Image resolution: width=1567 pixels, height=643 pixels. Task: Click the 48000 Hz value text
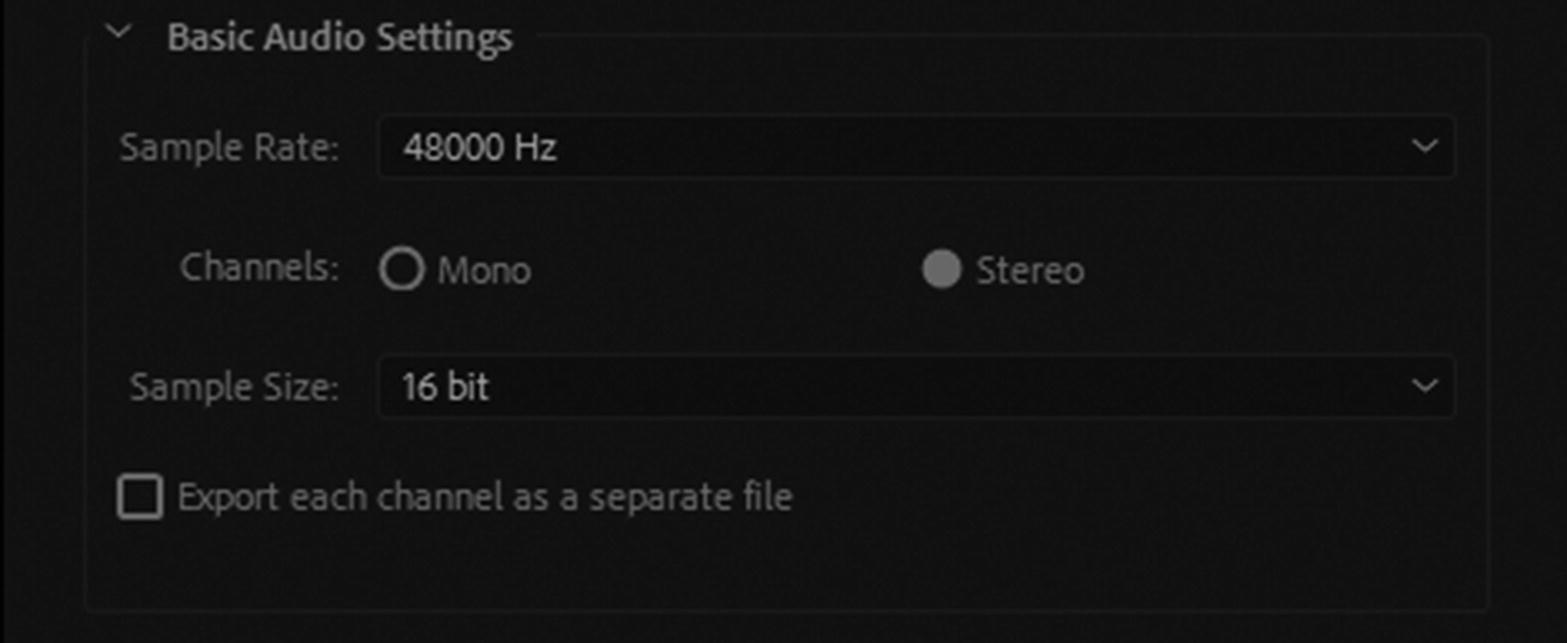[x=479, y=148]
